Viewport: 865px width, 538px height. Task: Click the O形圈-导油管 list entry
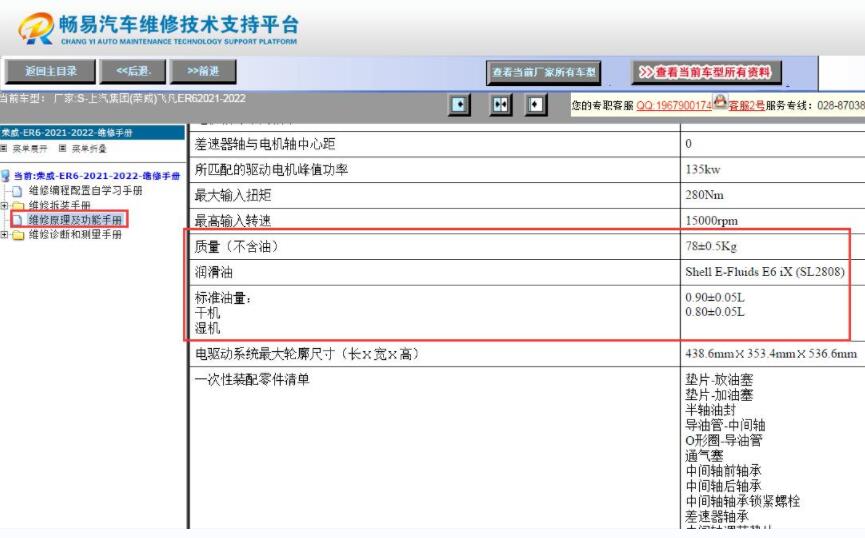724,440
